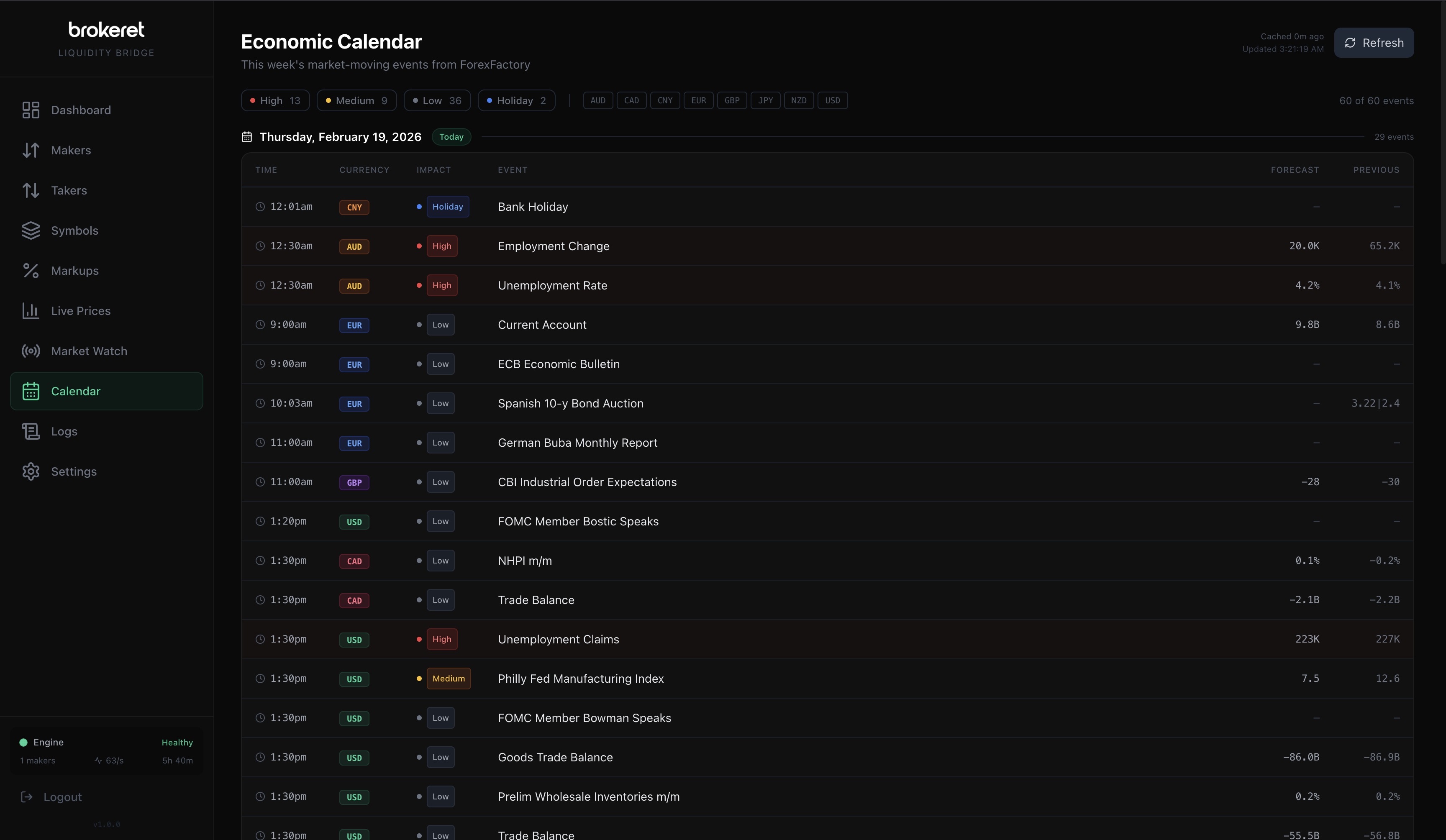The width and height of the screenshot is (1446, 840).
Task: Open the Settings gear icon
Action: click(x=31, y=471)
